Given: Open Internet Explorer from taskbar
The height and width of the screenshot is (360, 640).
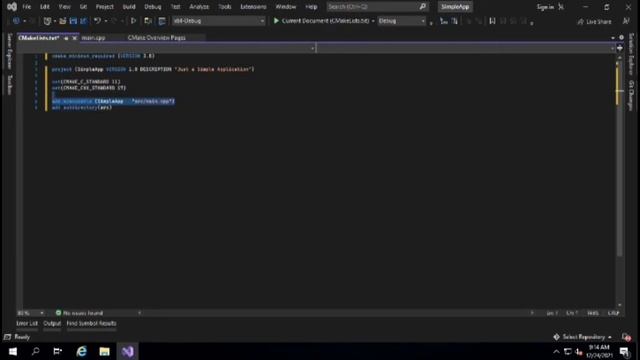Looking at the screenshot, I should [x=81, y=351].
